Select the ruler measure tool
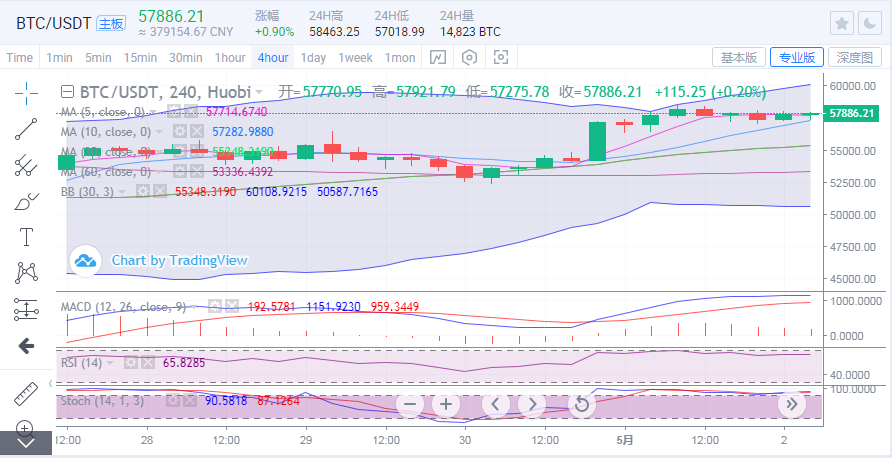 tap(25, 394)
